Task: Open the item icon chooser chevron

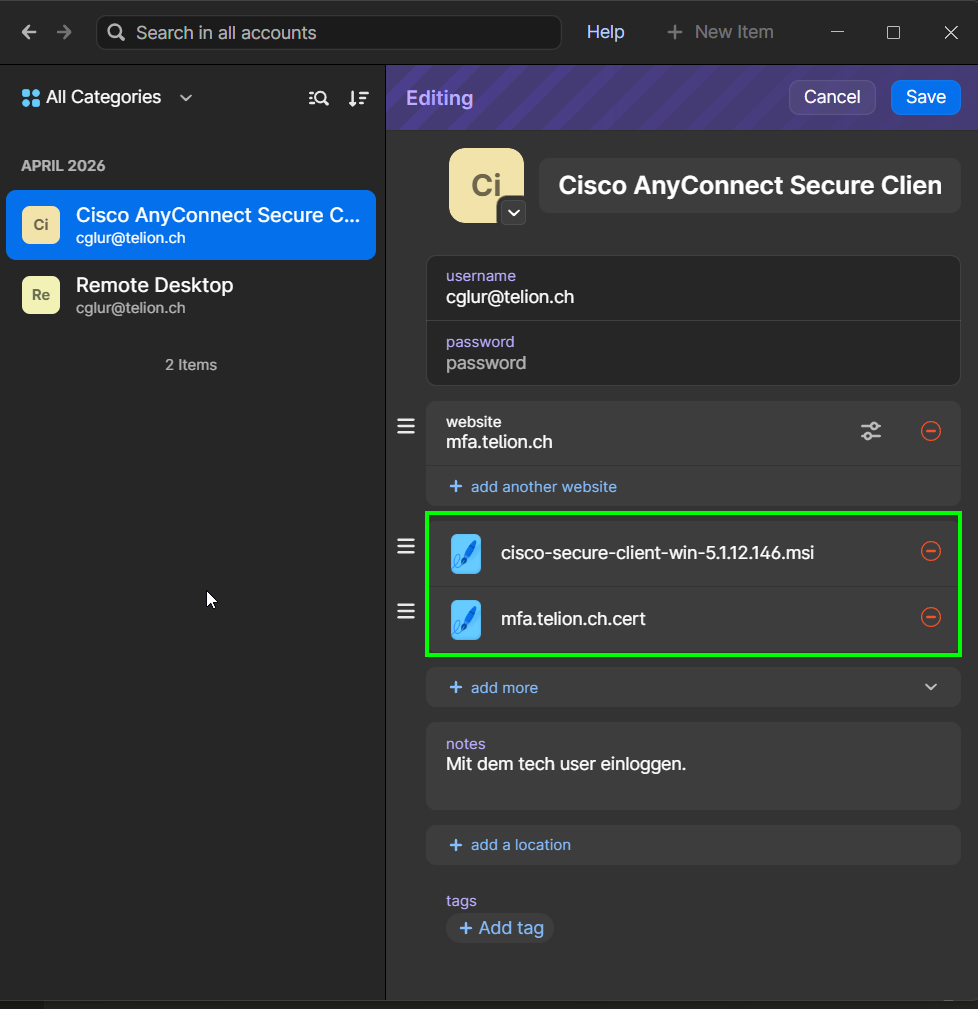Action: pyautogui.click(x=513, y=212)
